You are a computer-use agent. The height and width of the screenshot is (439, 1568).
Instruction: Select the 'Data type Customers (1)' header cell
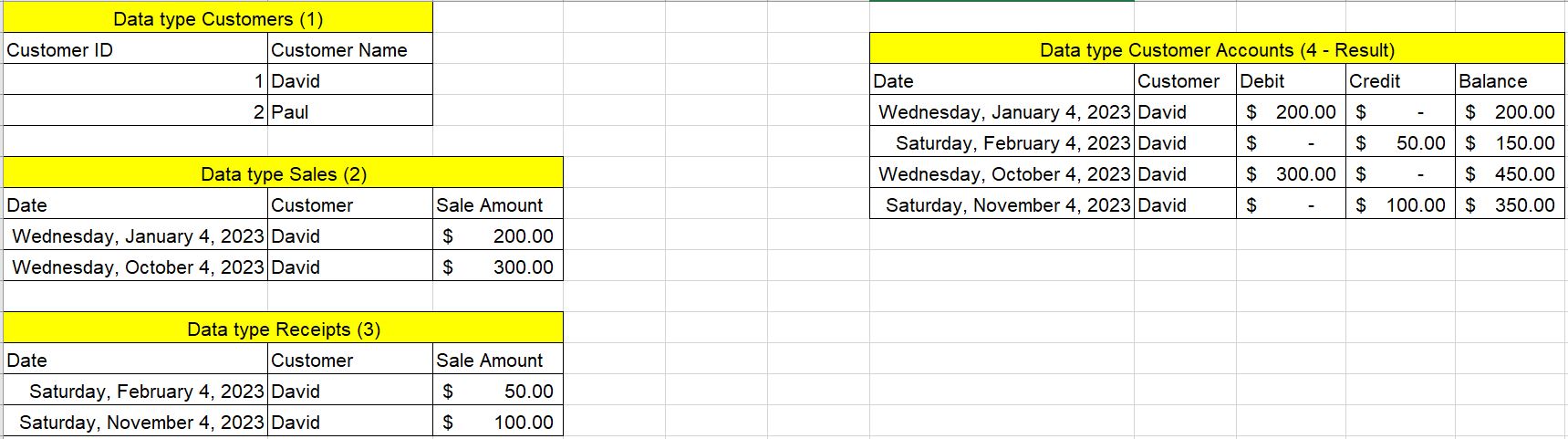point(218,18)
